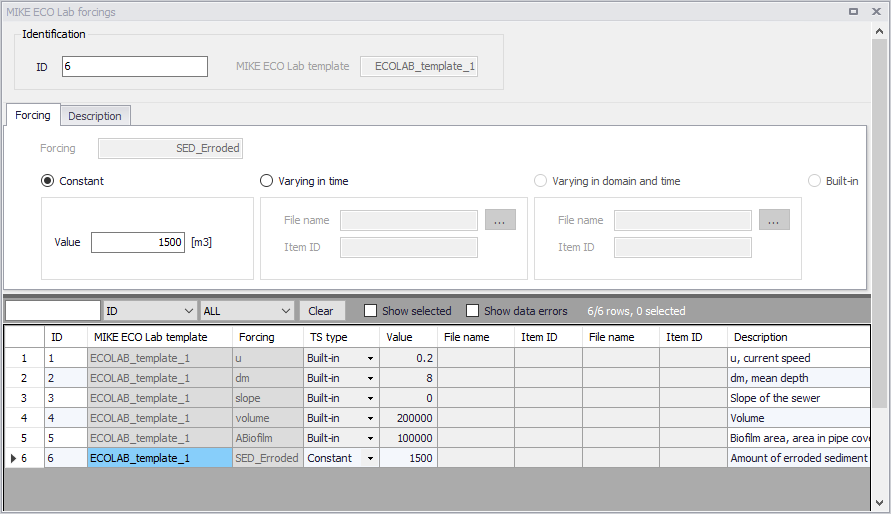Screen dimensions: 891x514
Task: Open the ALL filter dropdown
Action: pyautogui.click(x=285, y=311)
